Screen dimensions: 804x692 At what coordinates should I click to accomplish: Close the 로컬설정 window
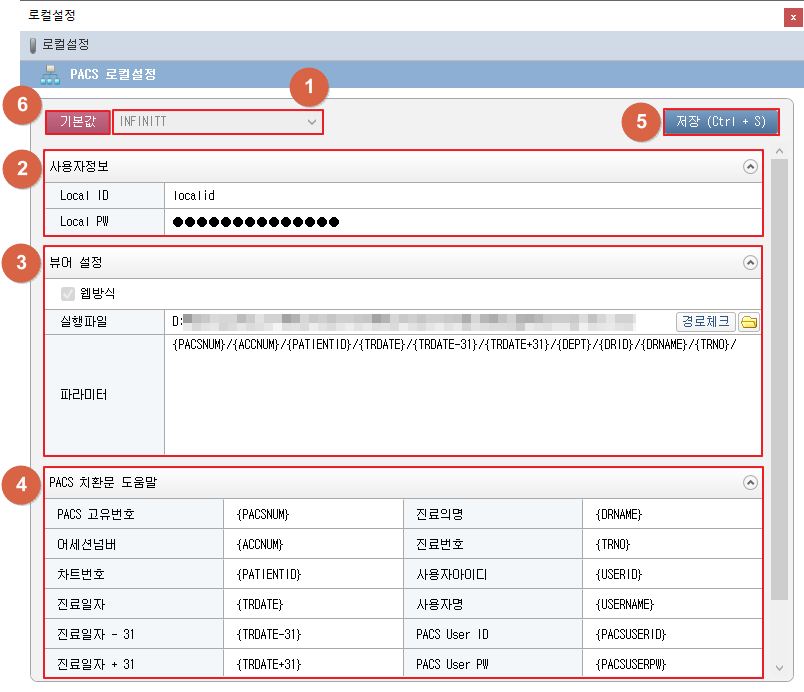(793, 17)
